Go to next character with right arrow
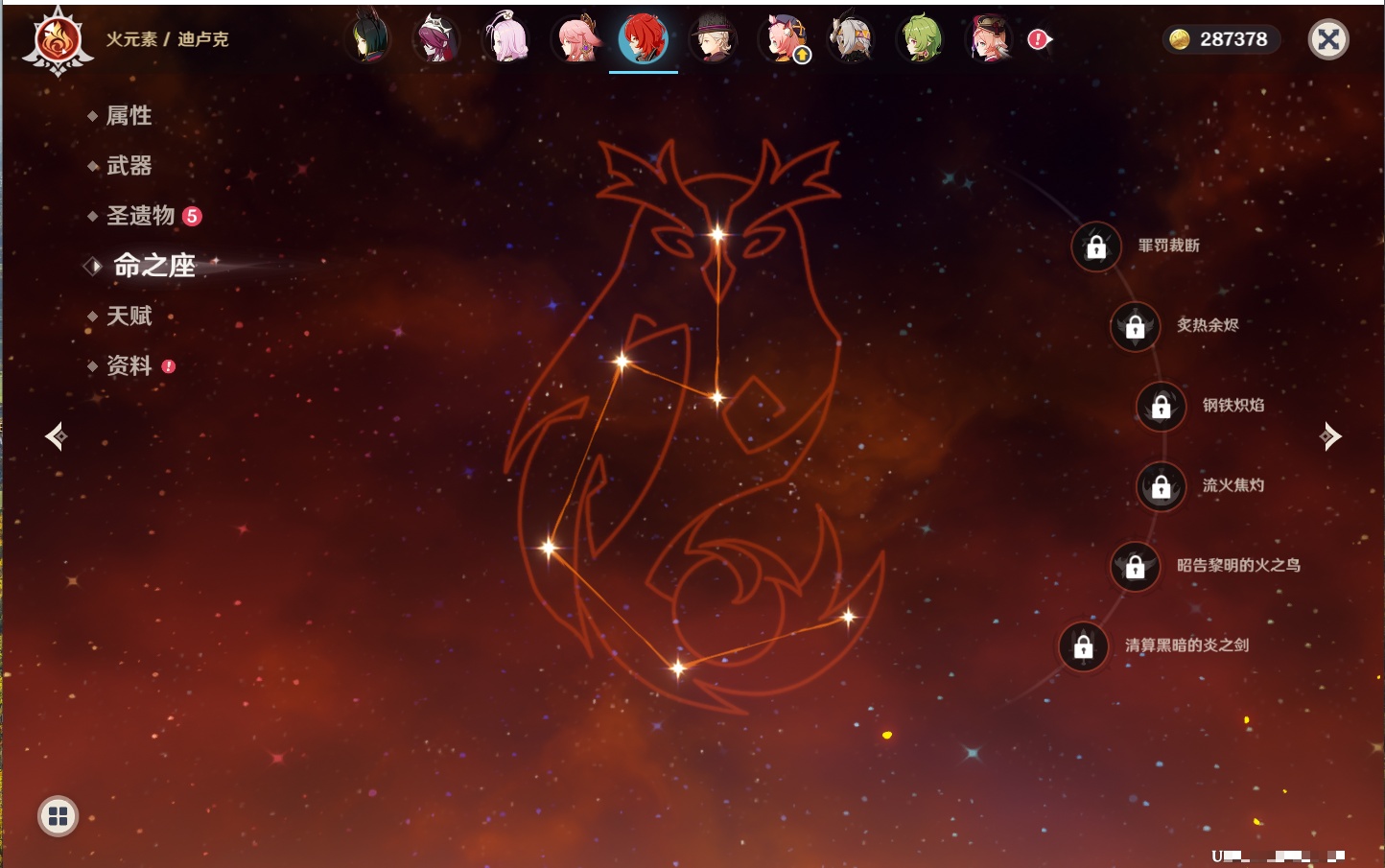The image size is (1385, 868). tap(1329, 436)
